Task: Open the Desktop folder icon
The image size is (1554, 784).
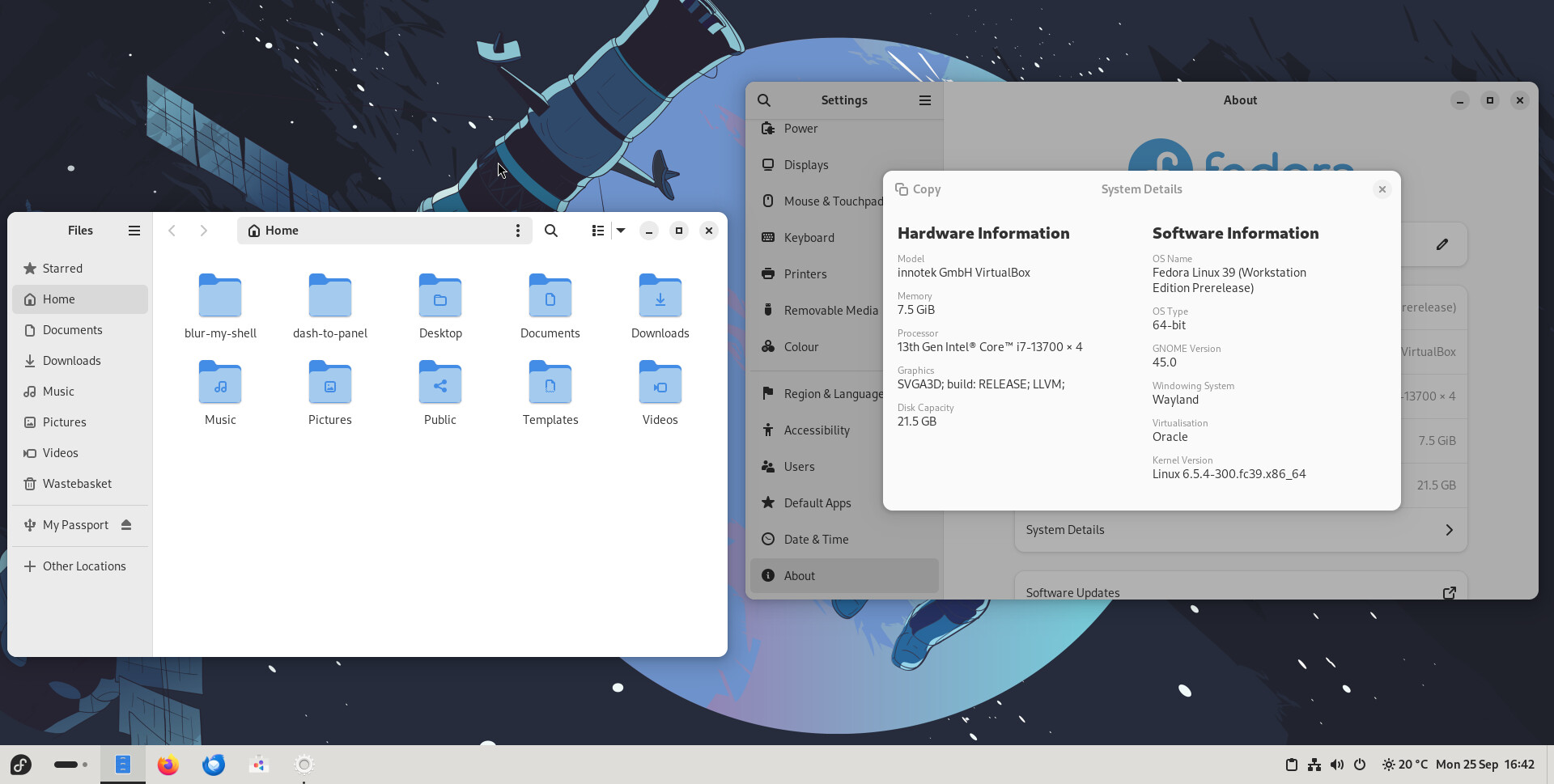Action: [440, 295]
